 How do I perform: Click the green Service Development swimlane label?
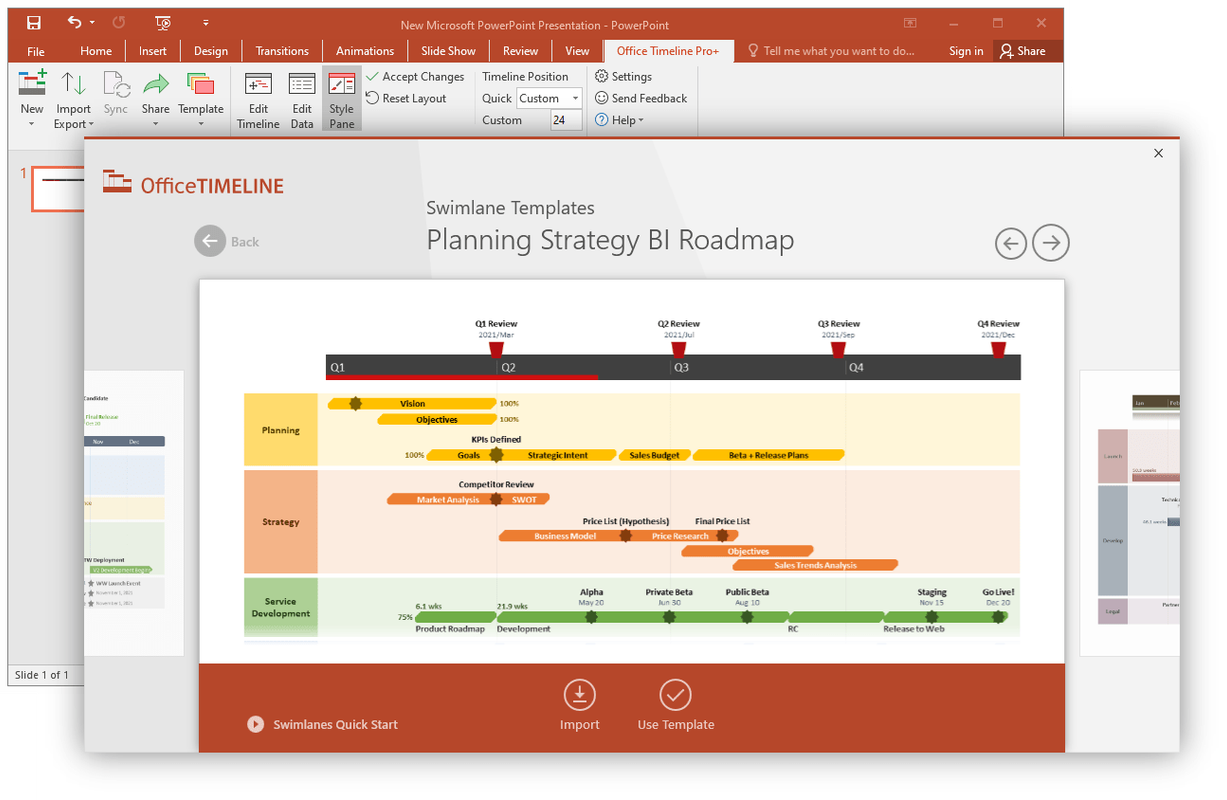coord(281,608)
